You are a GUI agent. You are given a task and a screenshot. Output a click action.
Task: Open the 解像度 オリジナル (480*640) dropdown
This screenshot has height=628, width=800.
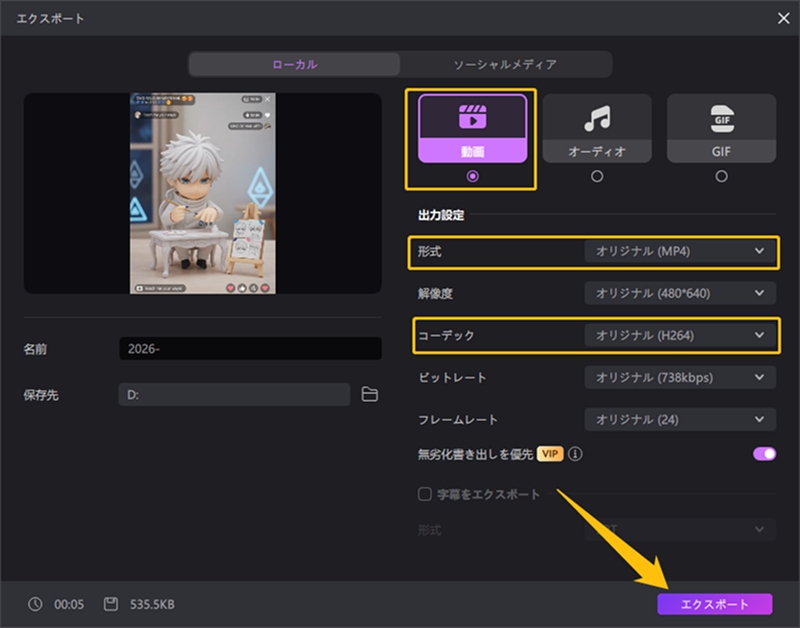680,293
